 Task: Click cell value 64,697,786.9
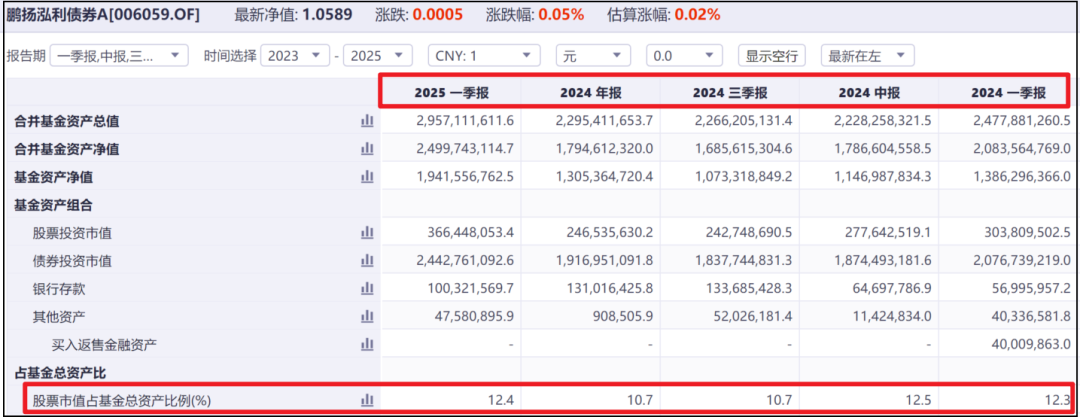tap(892, 288)
